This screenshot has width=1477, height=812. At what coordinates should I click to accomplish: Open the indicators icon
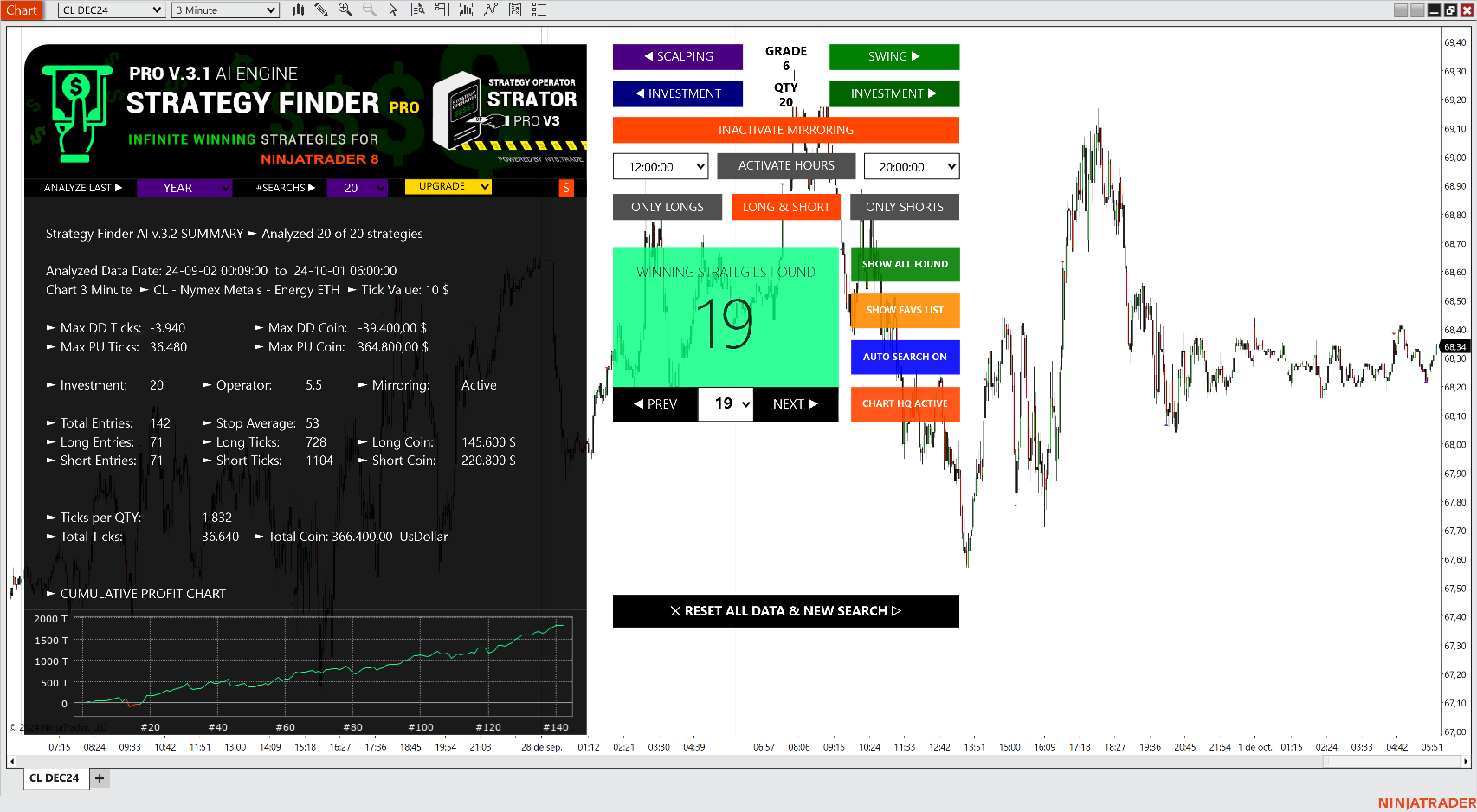point(491,10)
